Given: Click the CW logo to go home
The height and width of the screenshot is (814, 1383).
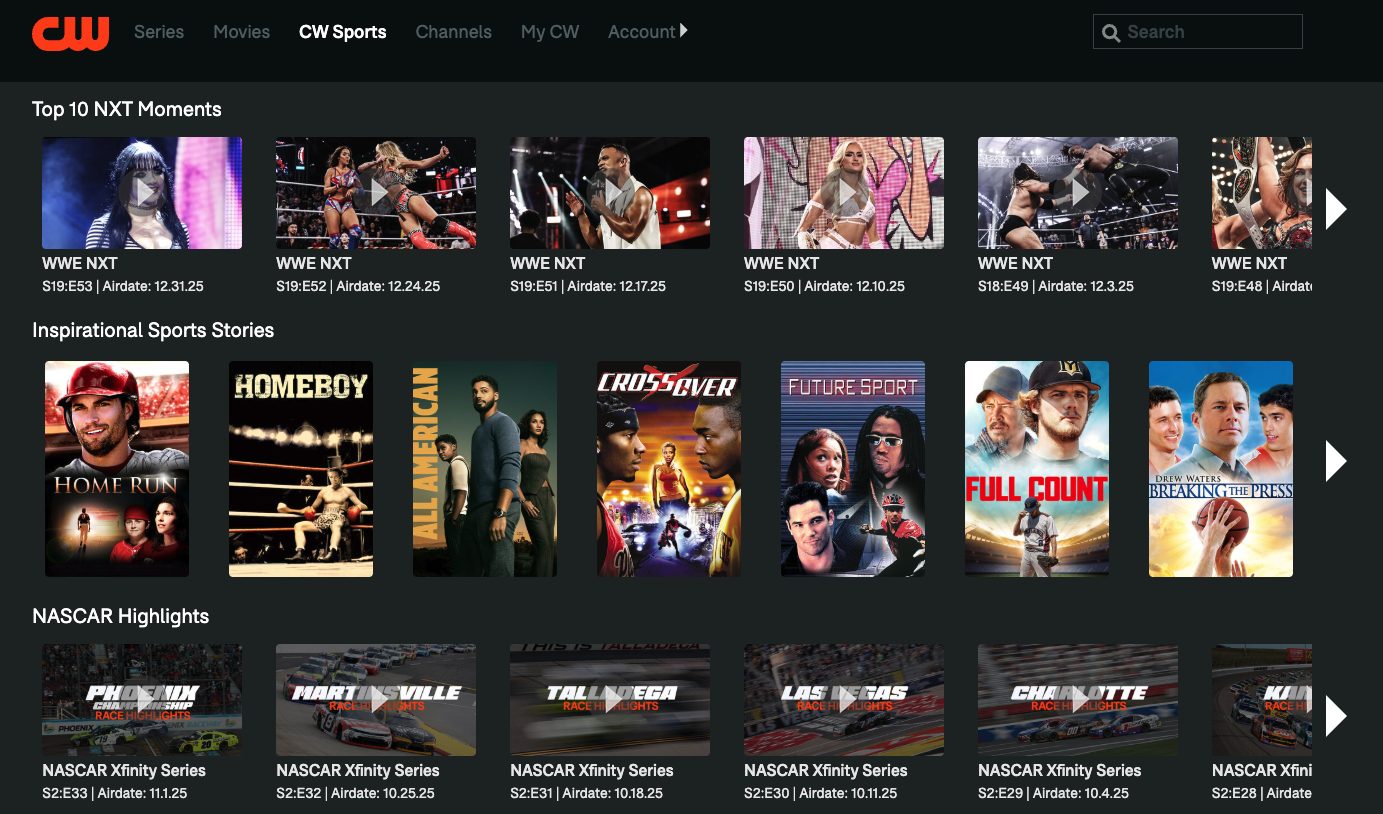Looking at the screenshot, I should click(x=70, y=32).
